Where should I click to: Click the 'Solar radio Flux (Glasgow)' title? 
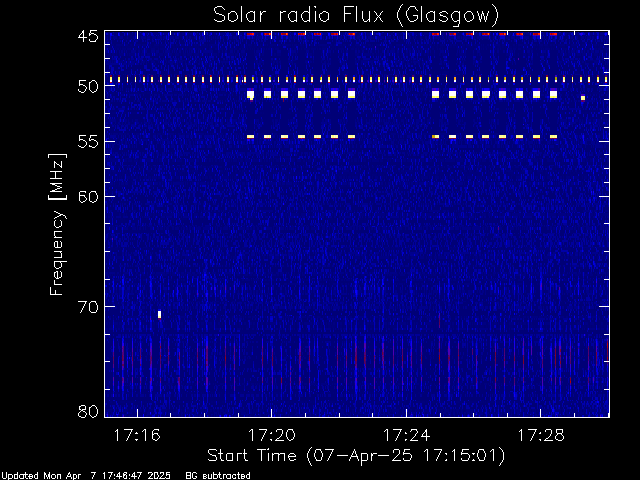tap(356, 15)
